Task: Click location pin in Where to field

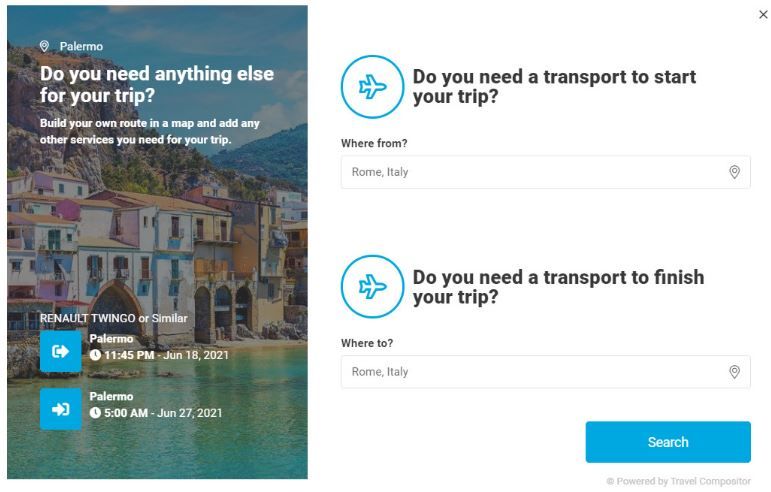Action: click(x=734, y=372)
